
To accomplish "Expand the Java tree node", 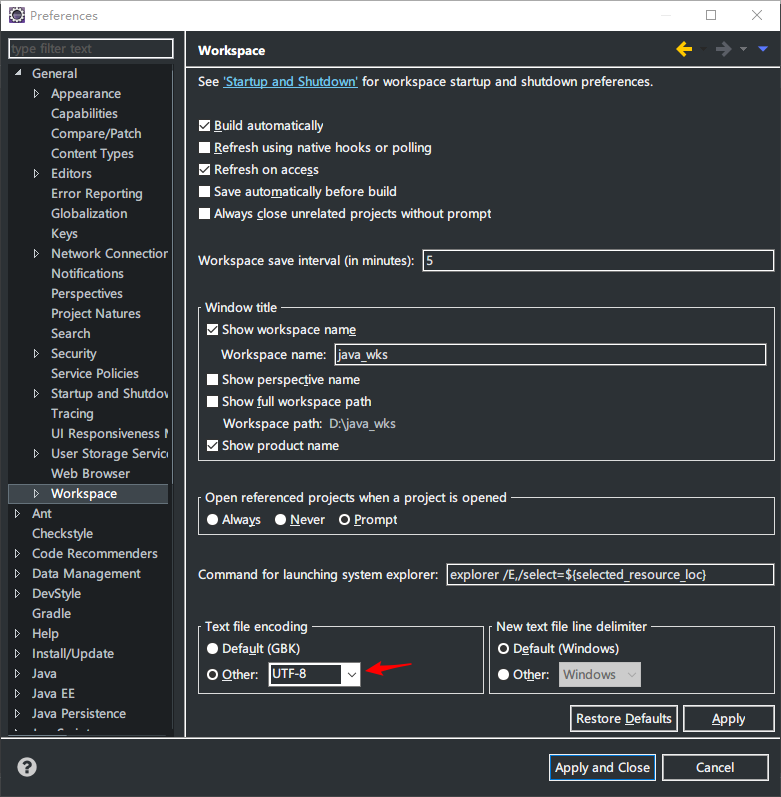I will (x=18, y=674).
